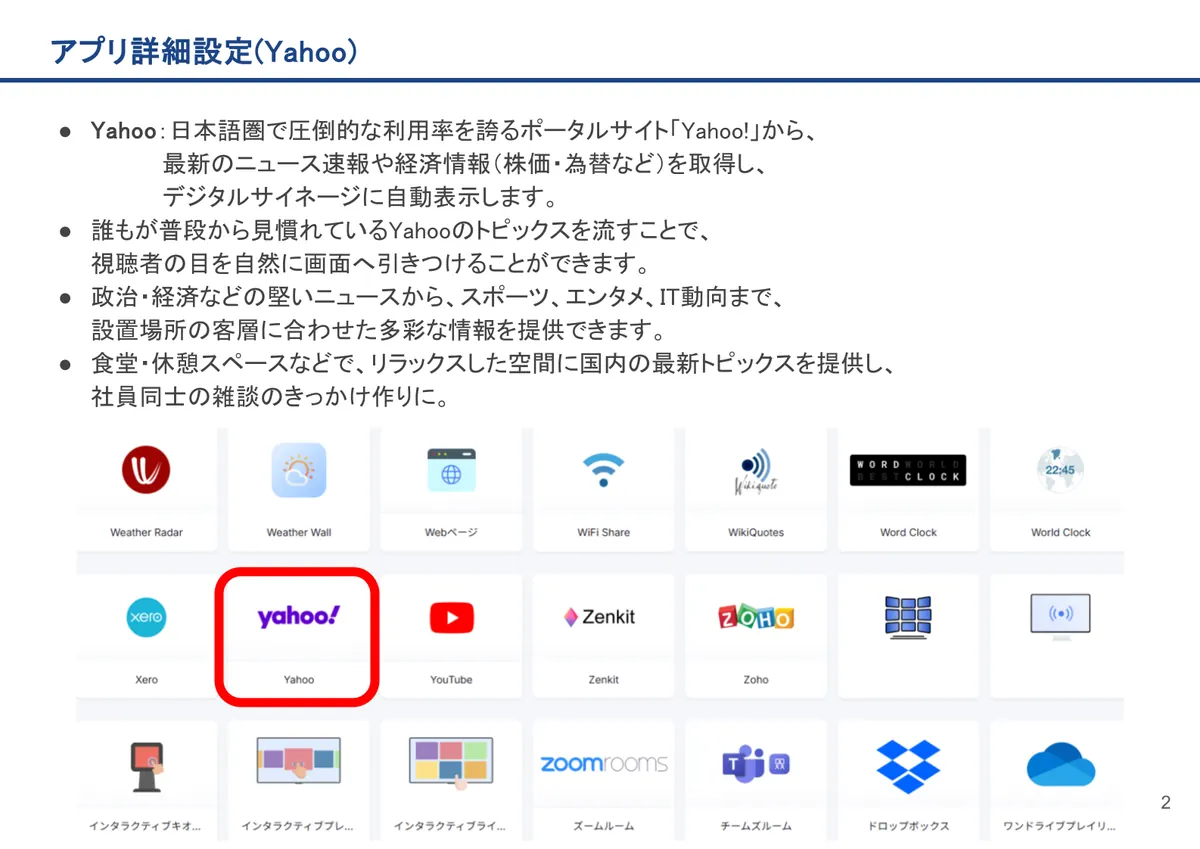
Task: Select the purple yahoo! logo
Action: pos(298,616)
